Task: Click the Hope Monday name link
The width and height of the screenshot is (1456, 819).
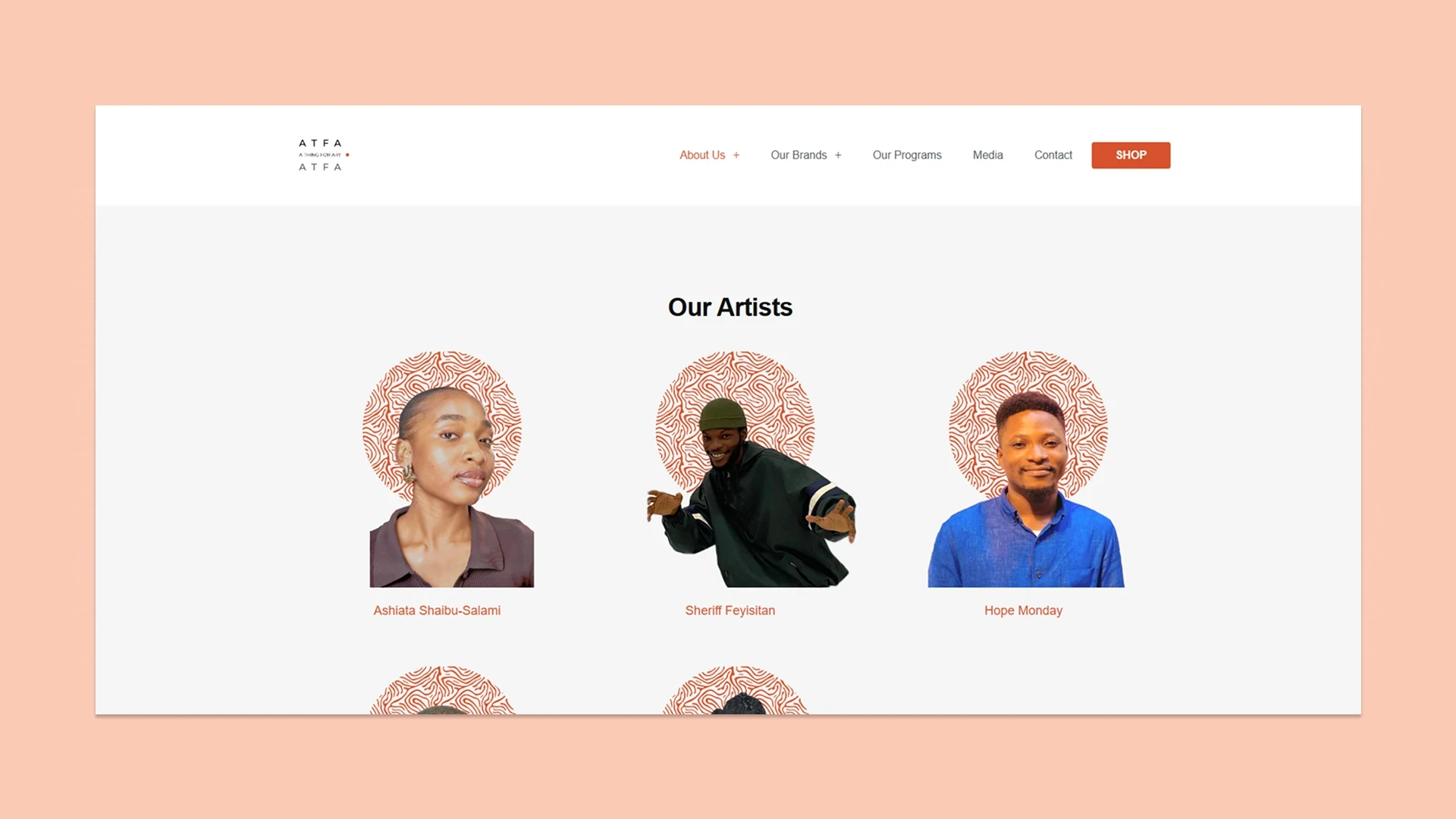Action: tap(1023, 610)
